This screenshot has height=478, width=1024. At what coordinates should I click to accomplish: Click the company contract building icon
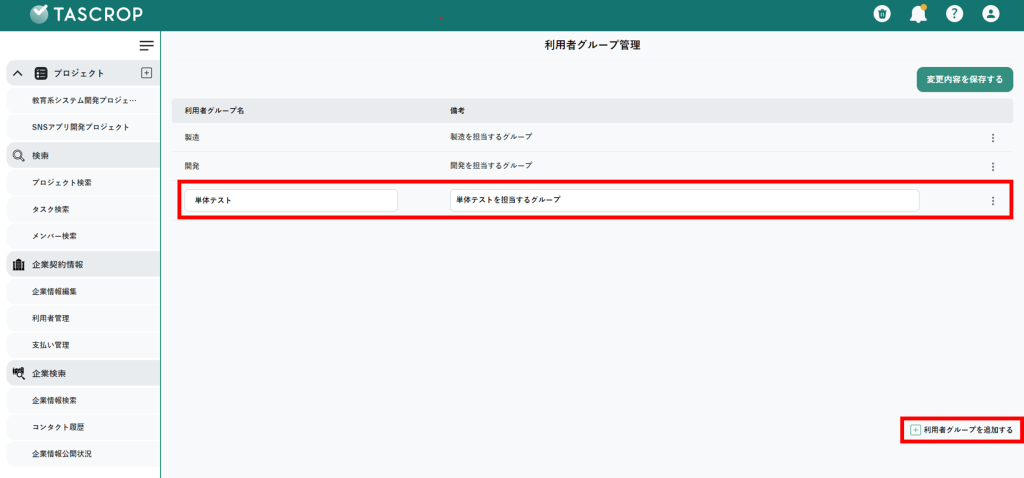pos(18,264)
